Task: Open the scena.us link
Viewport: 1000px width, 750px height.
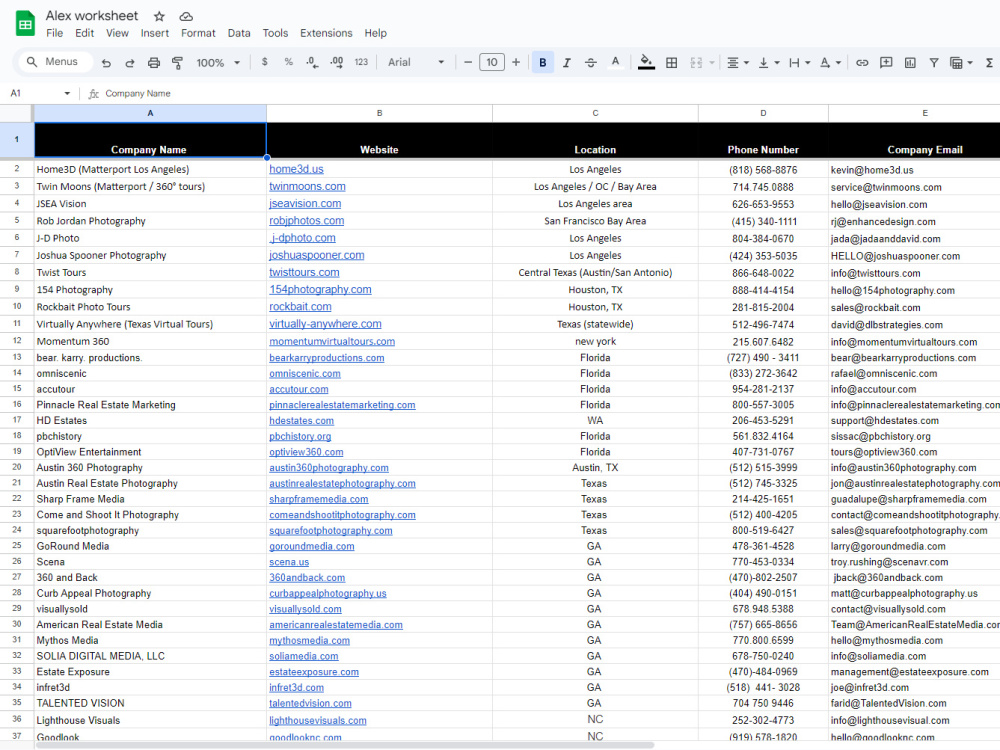Action: (289, 562)
